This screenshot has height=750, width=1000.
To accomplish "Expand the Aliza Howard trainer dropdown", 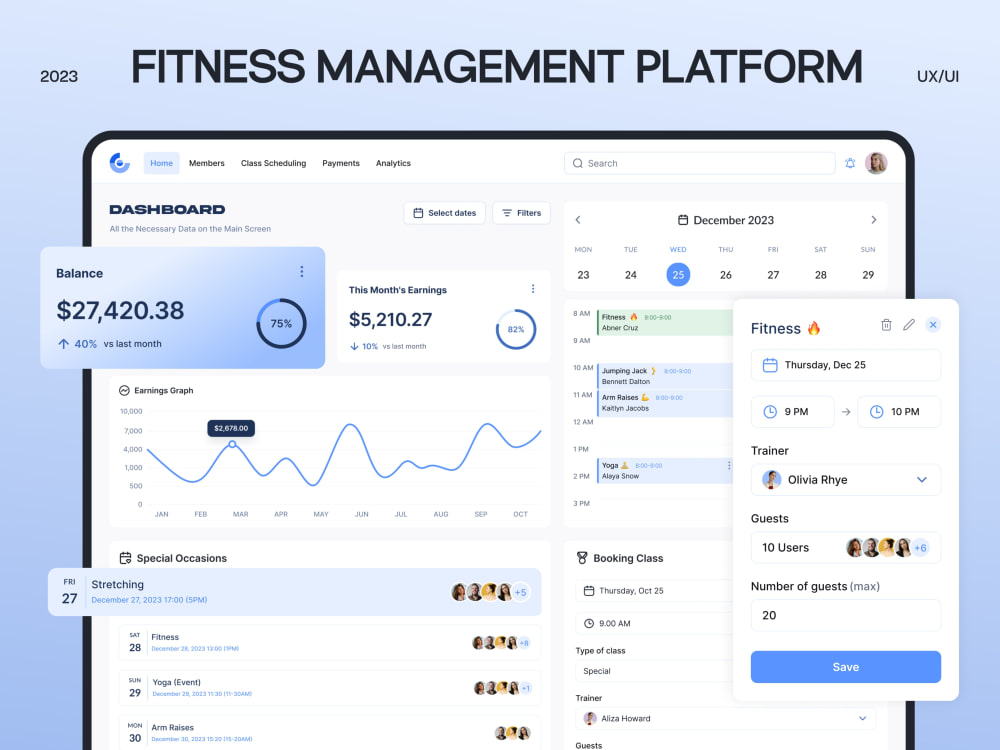I will point(862,719).
